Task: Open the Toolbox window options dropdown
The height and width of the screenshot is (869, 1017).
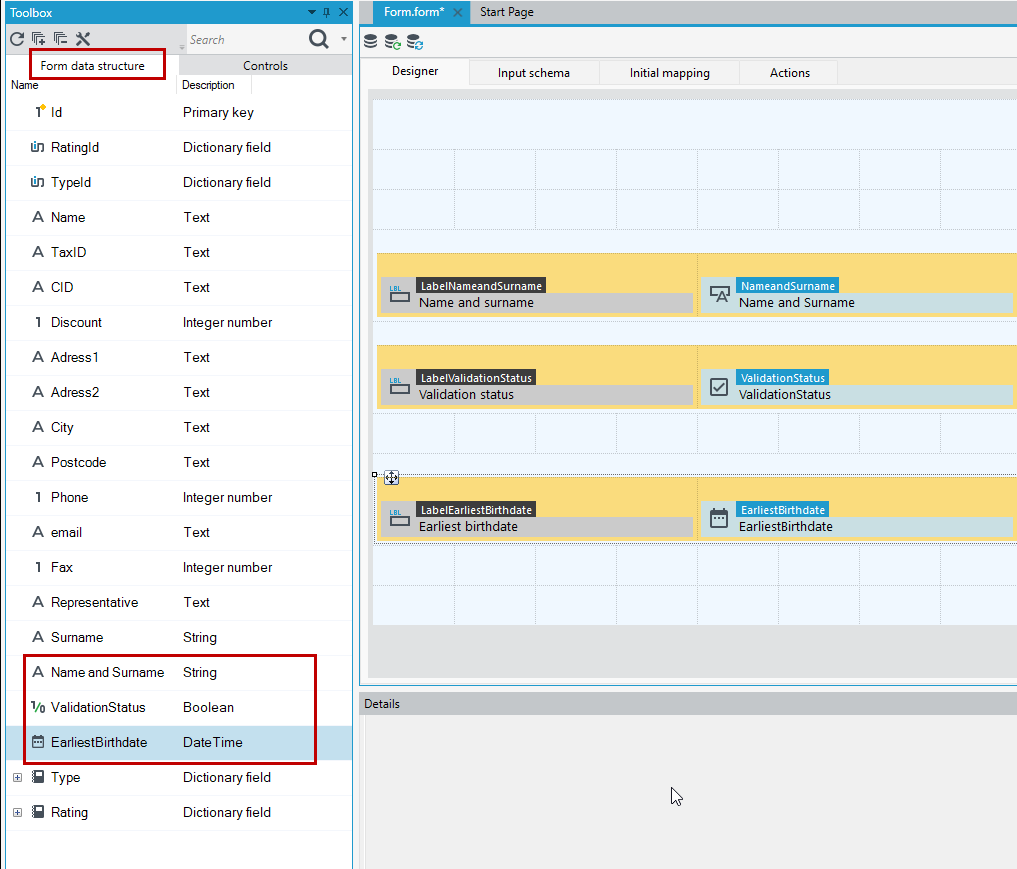Action: [x=311, y=12]
